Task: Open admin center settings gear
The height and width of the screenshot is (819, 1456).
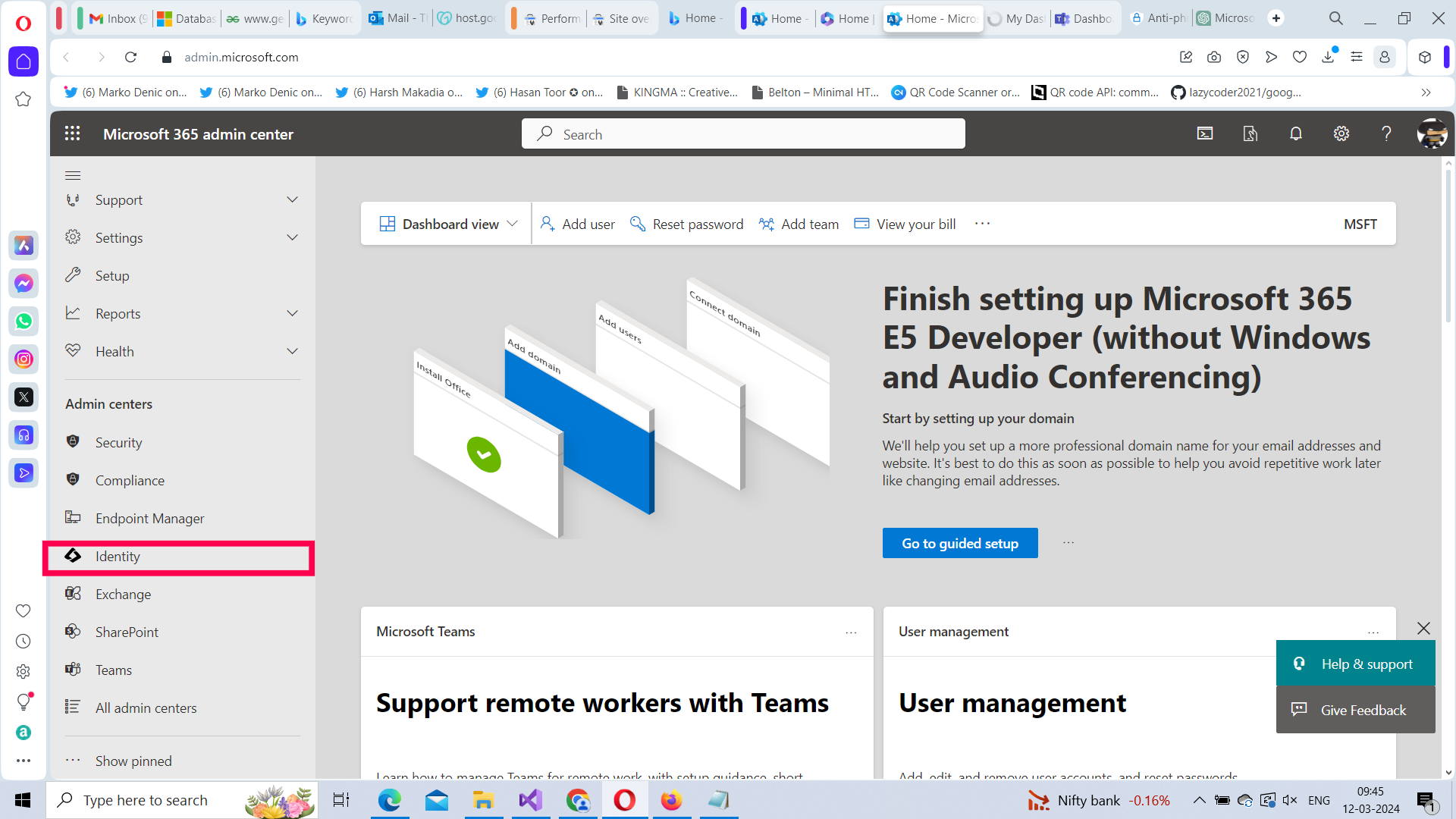Action: [1341, 133]
